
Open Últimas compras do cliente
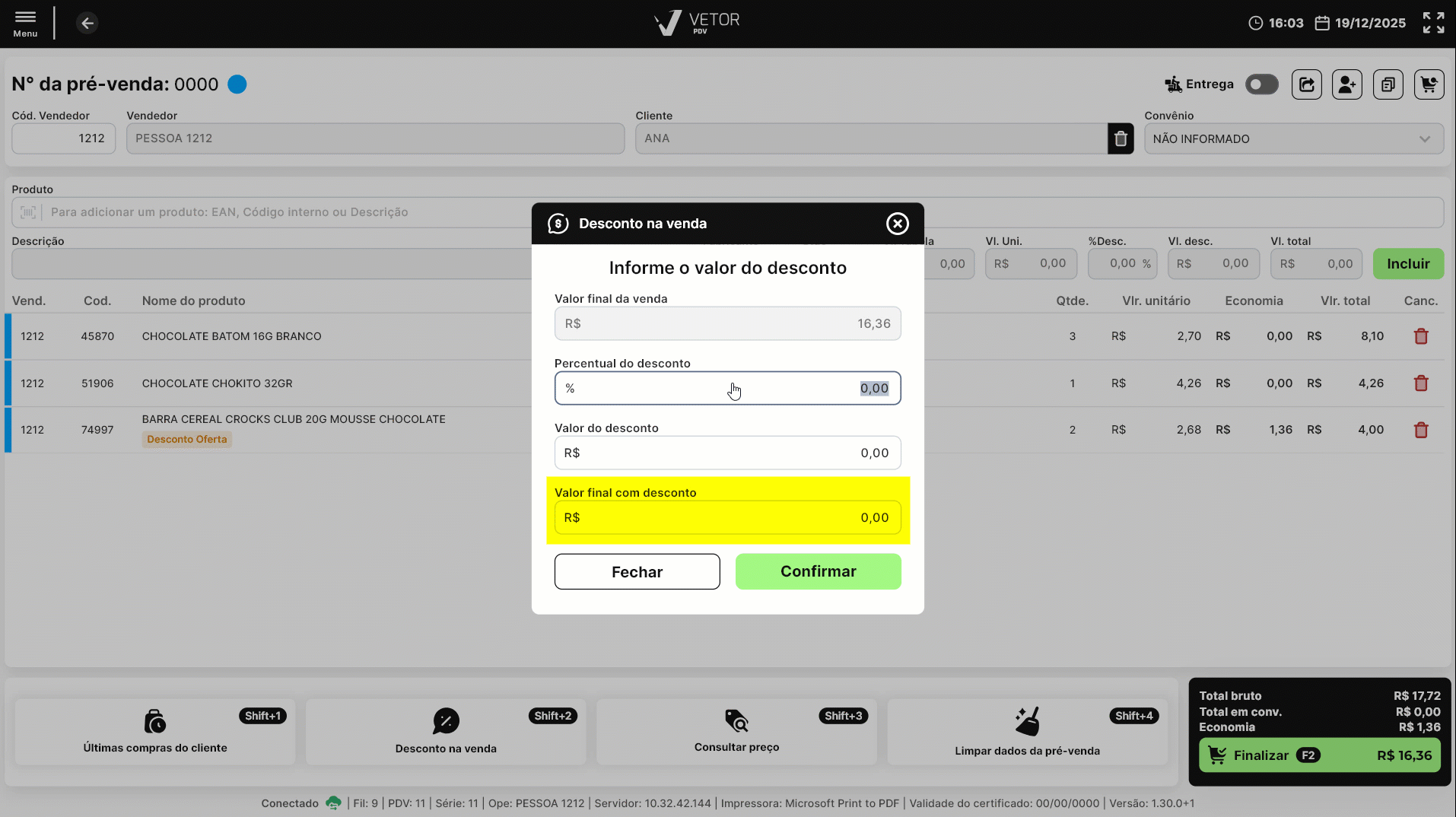click(x=155, y=732)
